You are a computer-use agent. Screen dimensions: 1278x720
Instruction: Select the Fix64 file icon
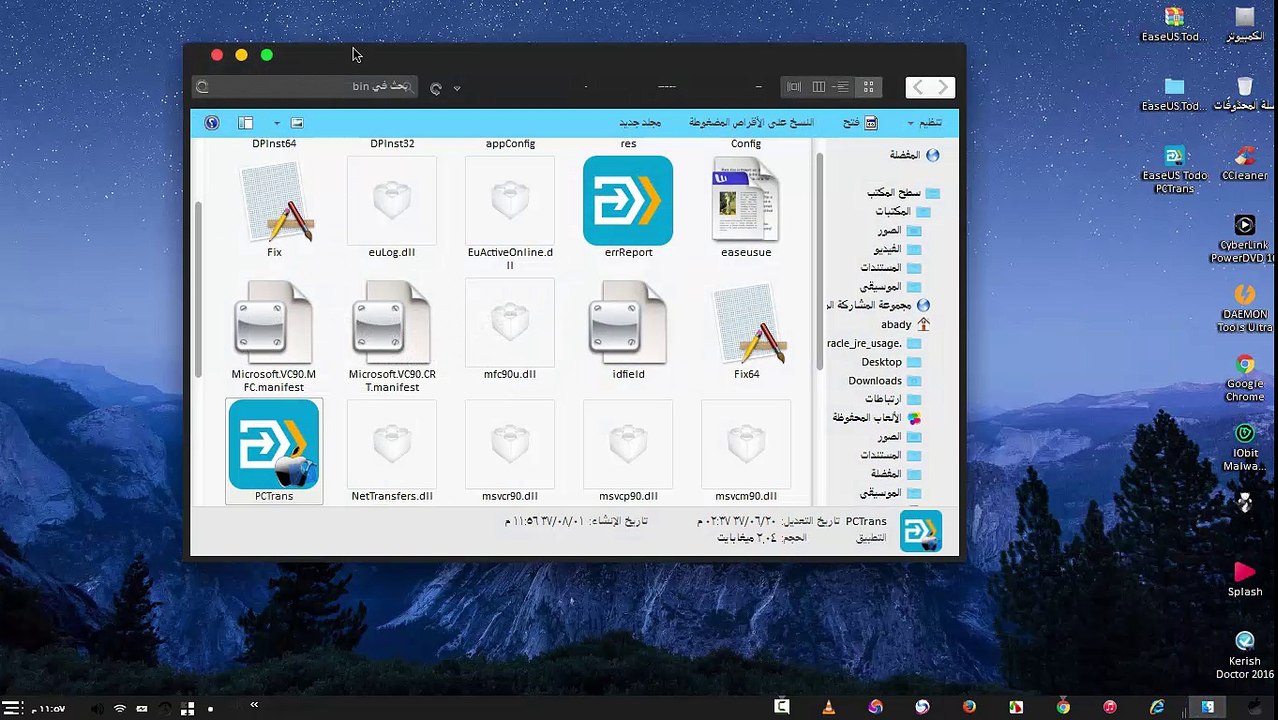tap(746, 332)
